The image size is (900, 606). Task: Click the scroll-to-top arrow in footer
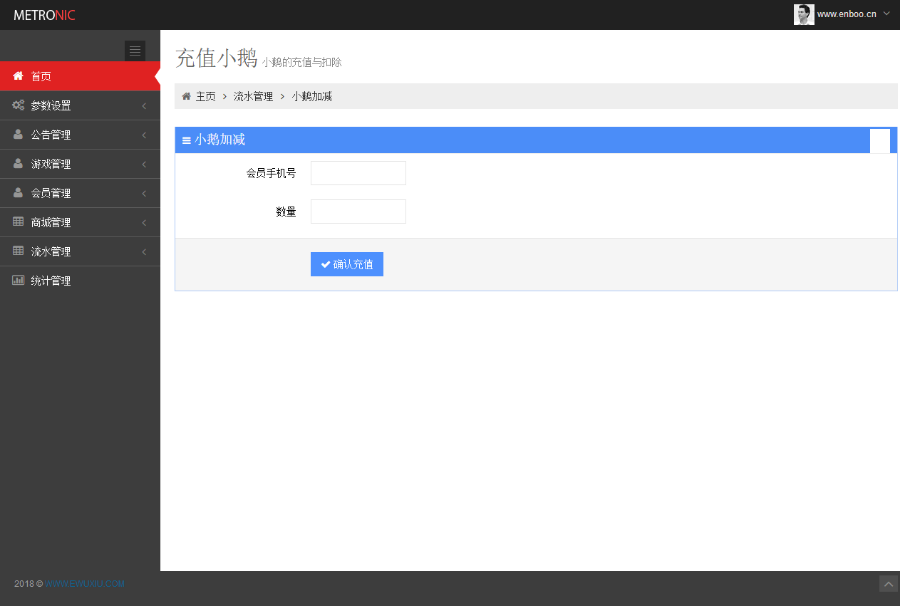click(x=889, y=584)
